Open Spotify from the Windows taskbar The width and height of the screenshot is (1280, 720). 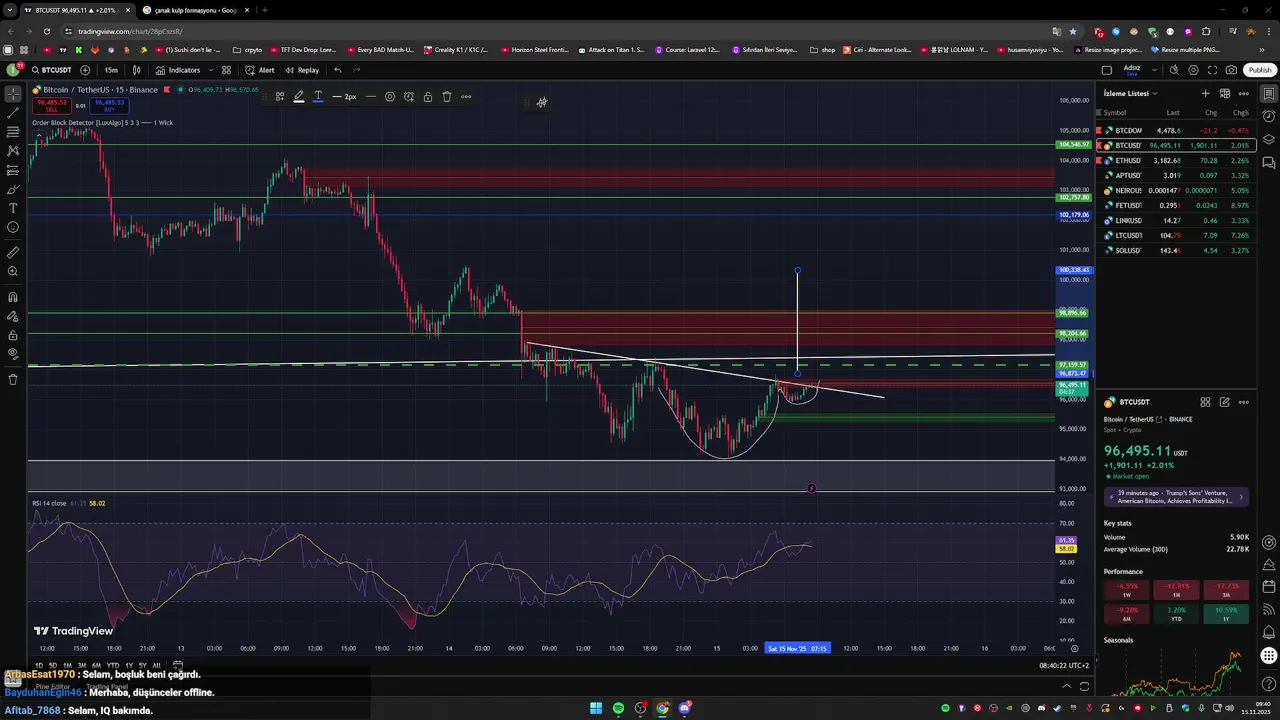coord(618,708)
